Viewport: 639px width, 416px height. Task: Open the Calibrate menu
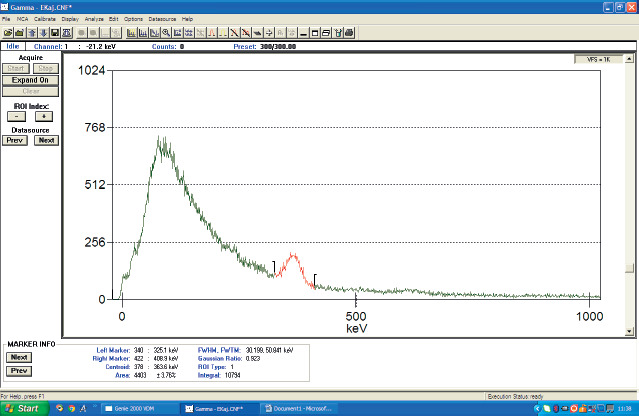[x=46, y=19]
